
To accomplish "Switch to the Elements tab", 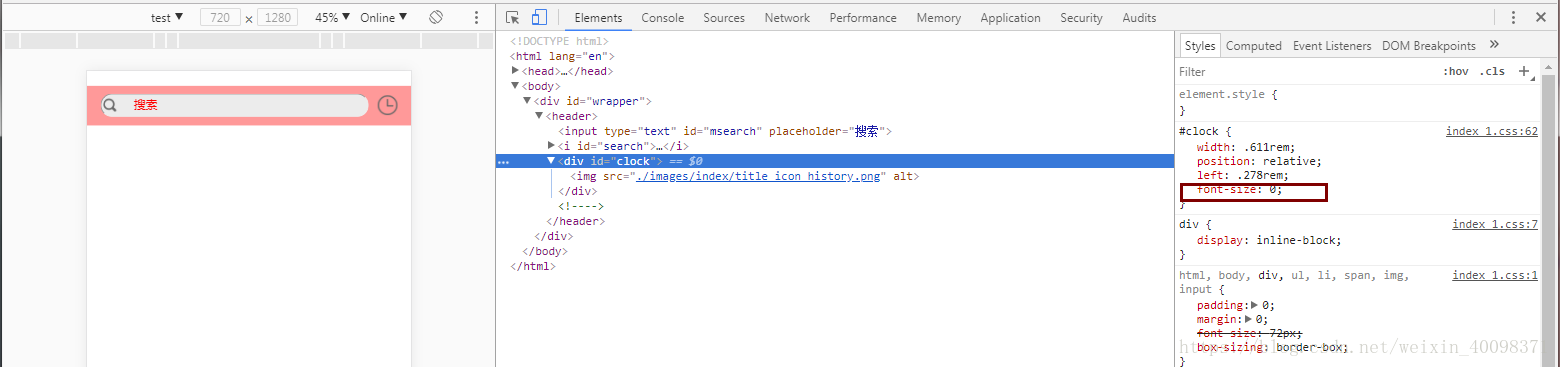I will click(598, 18).
